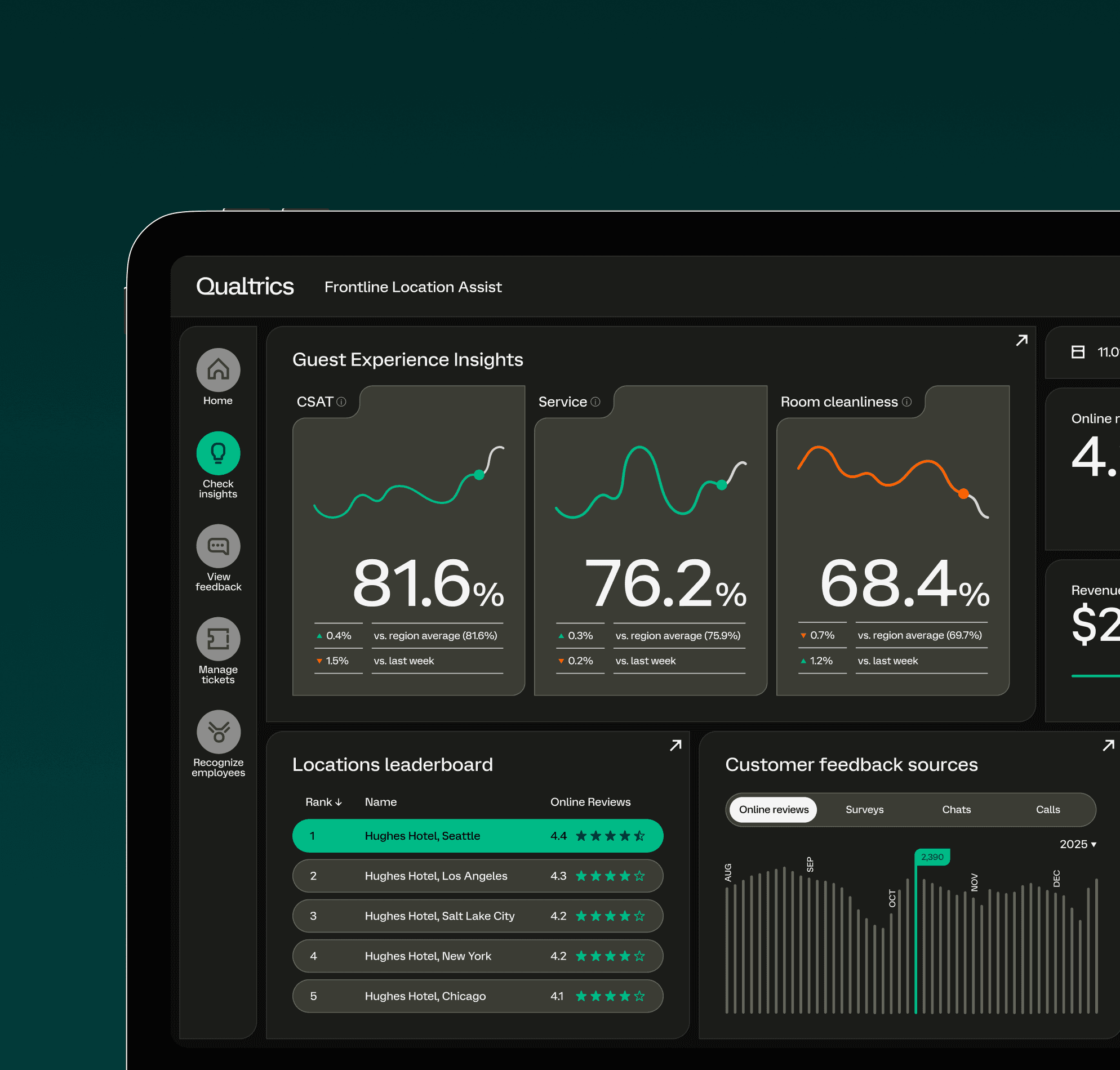Open Manage tickets icon
This screenshot has height=1070, width=1120.
pyautogui.click(x=218, y=639)
